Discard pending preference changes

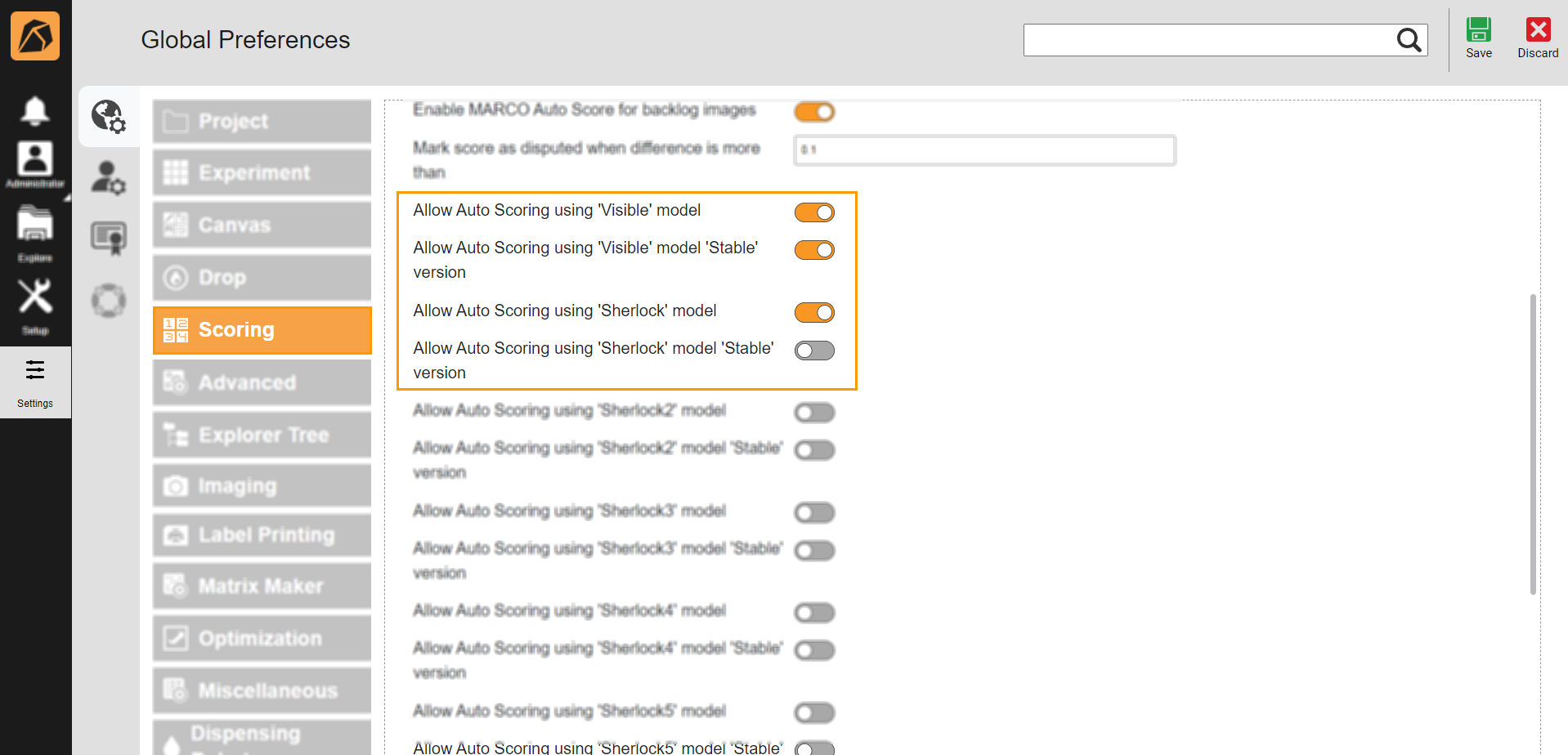point(1537,36)
